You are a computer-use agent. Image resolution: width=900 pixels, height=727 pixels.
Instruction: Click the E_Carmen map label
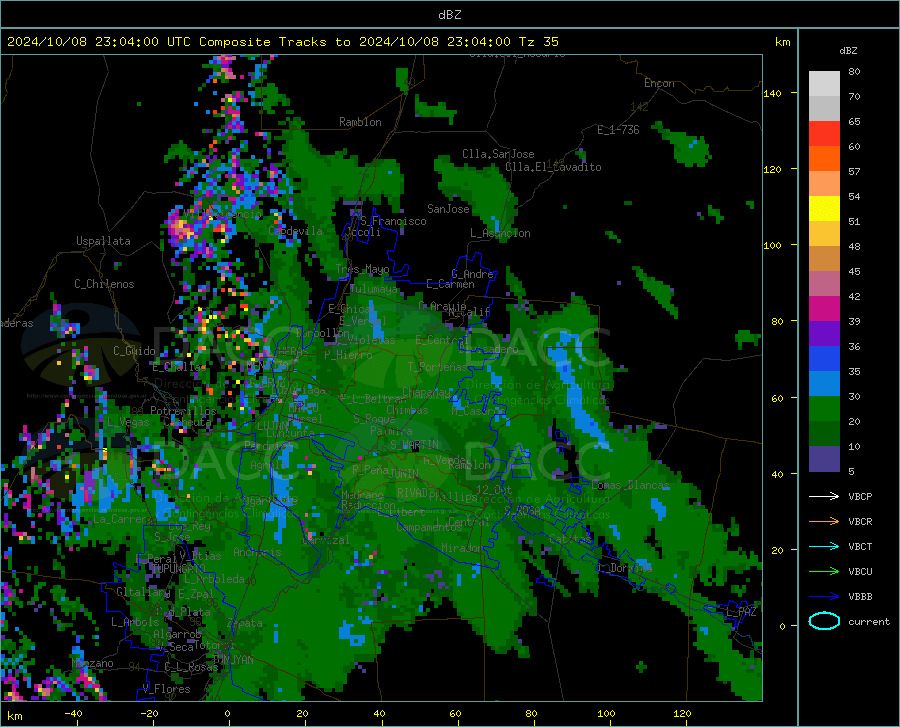tap(450, 284)
